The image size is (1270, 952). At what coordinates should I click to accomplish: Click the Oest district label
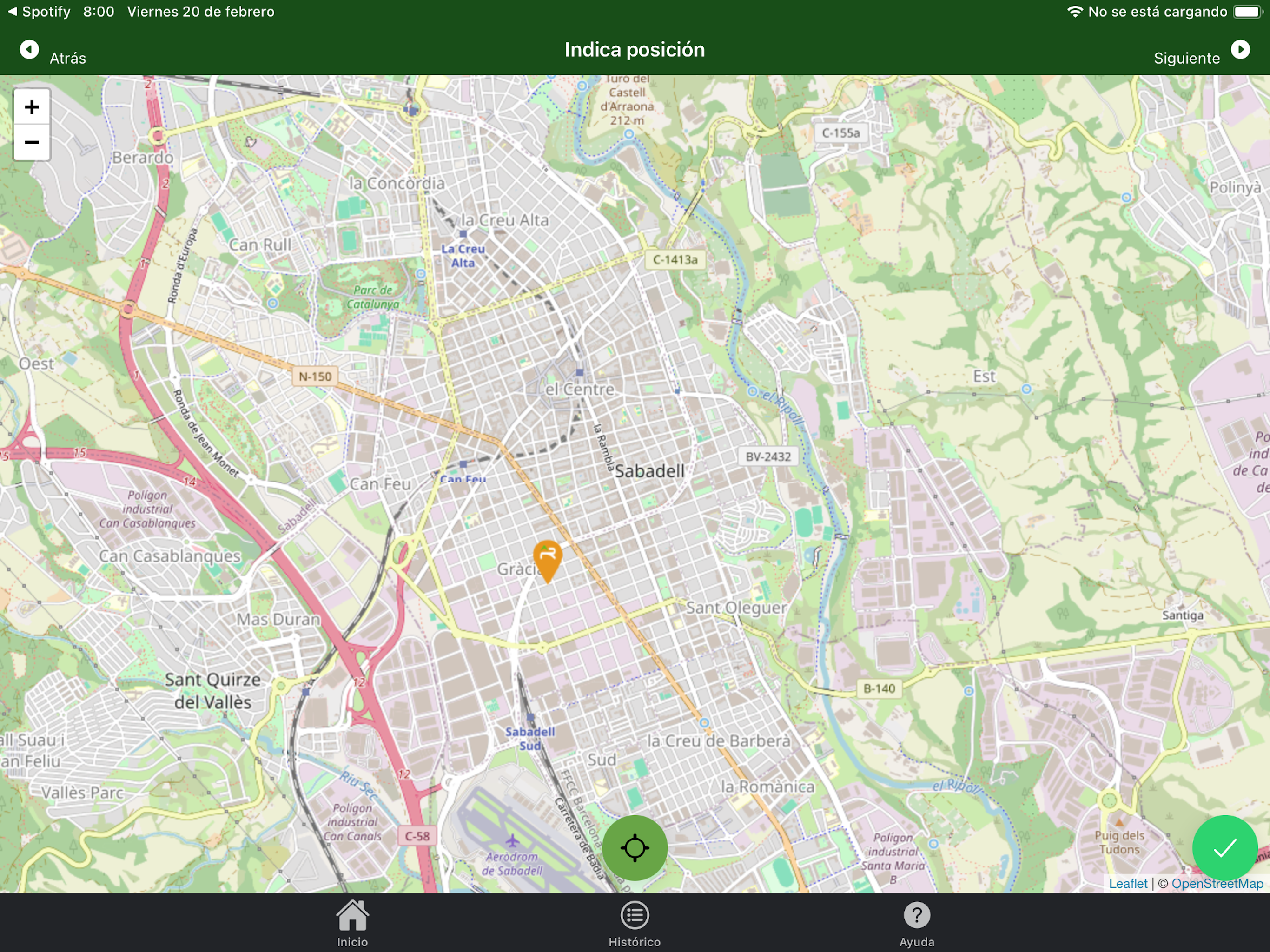(36, 364)
